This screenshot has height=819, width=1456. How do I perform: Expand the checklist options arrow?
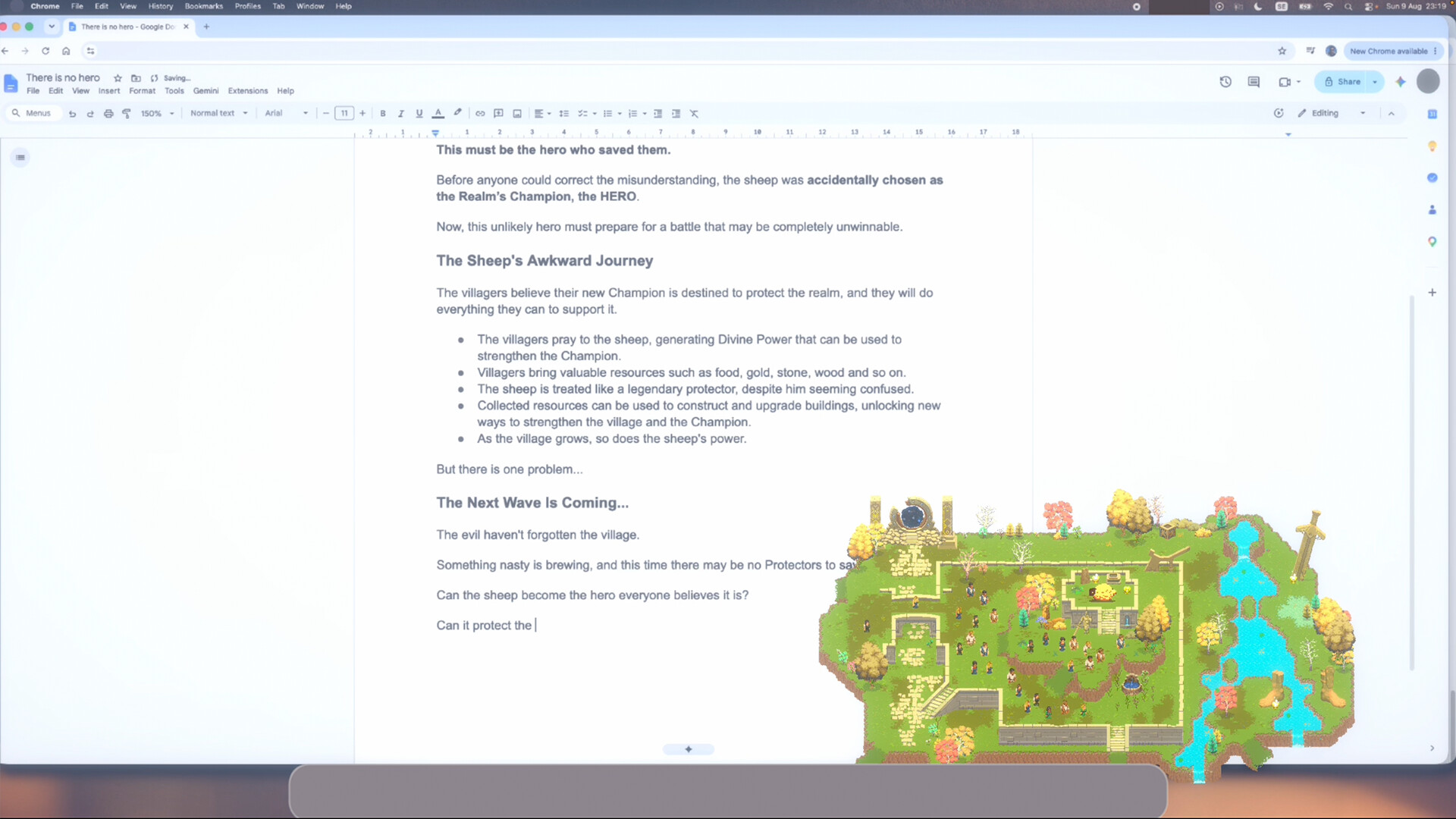coord(595,114)
